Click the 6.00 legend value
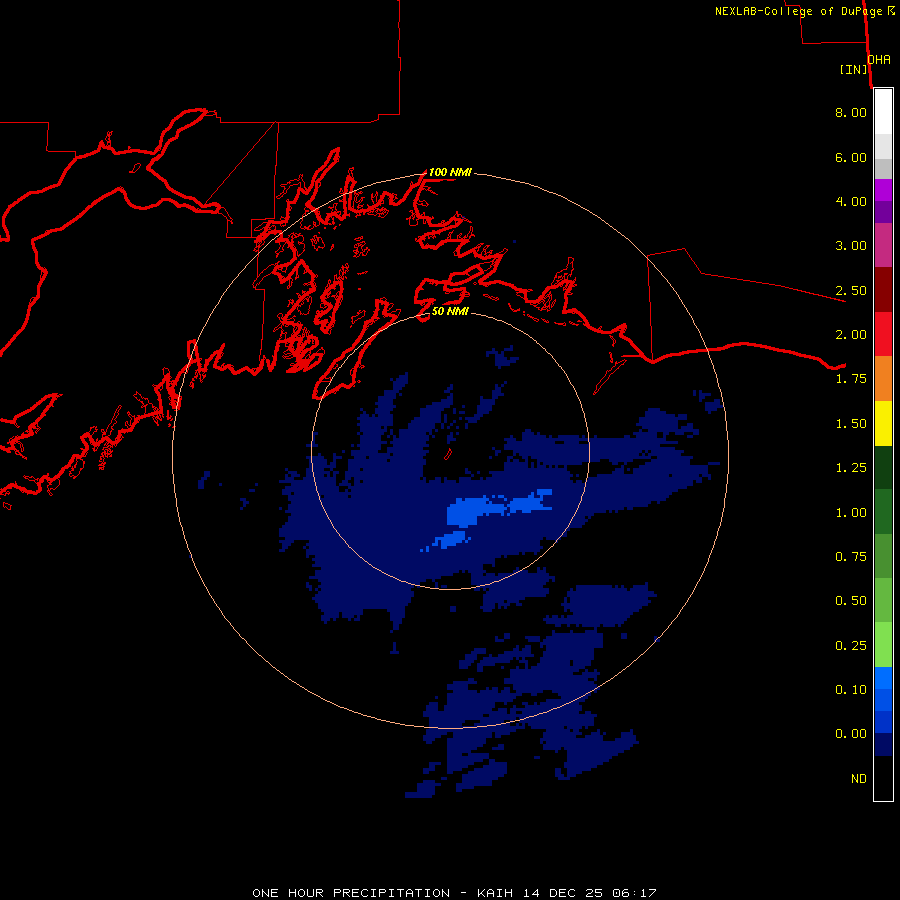900x900 pixels. coord(851,157)
